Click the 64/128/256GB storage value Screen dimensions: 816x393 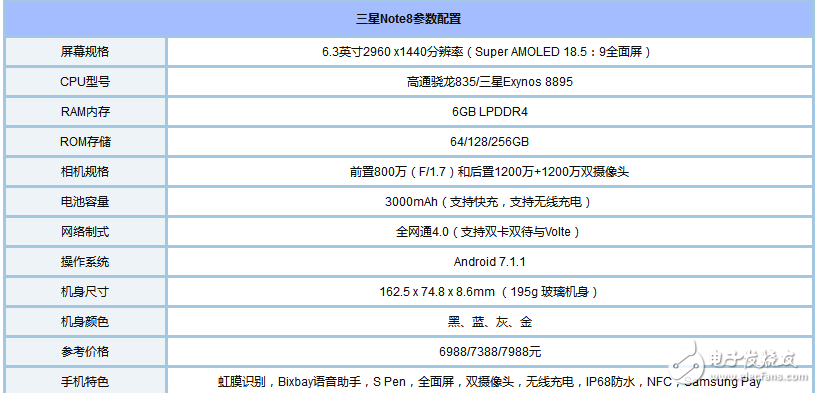pyautogui.click(x=489, y=142)
